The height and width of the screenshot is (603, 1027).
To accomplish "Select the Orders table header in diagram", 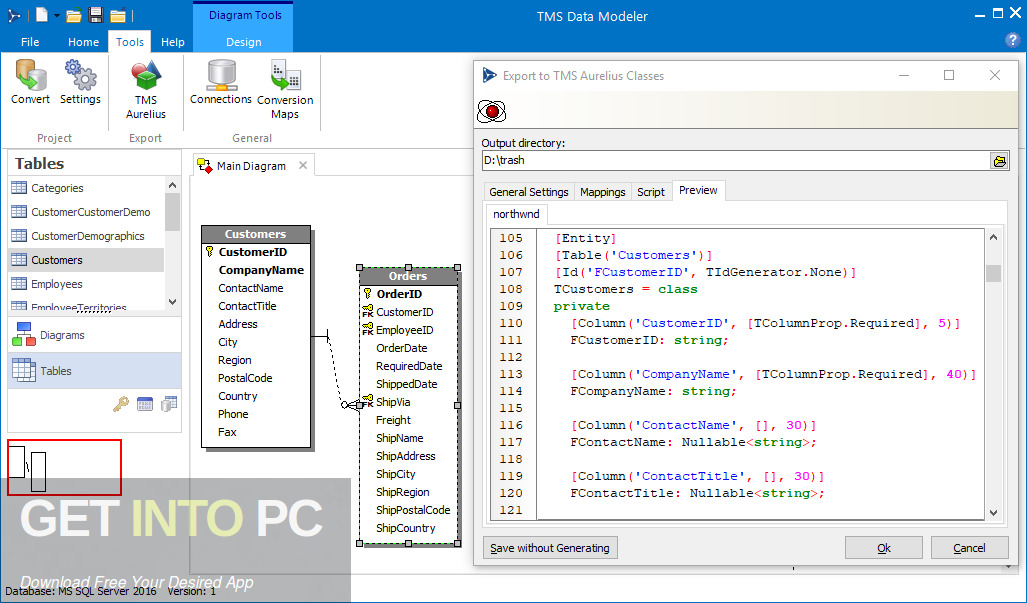I will coord(408,276).
